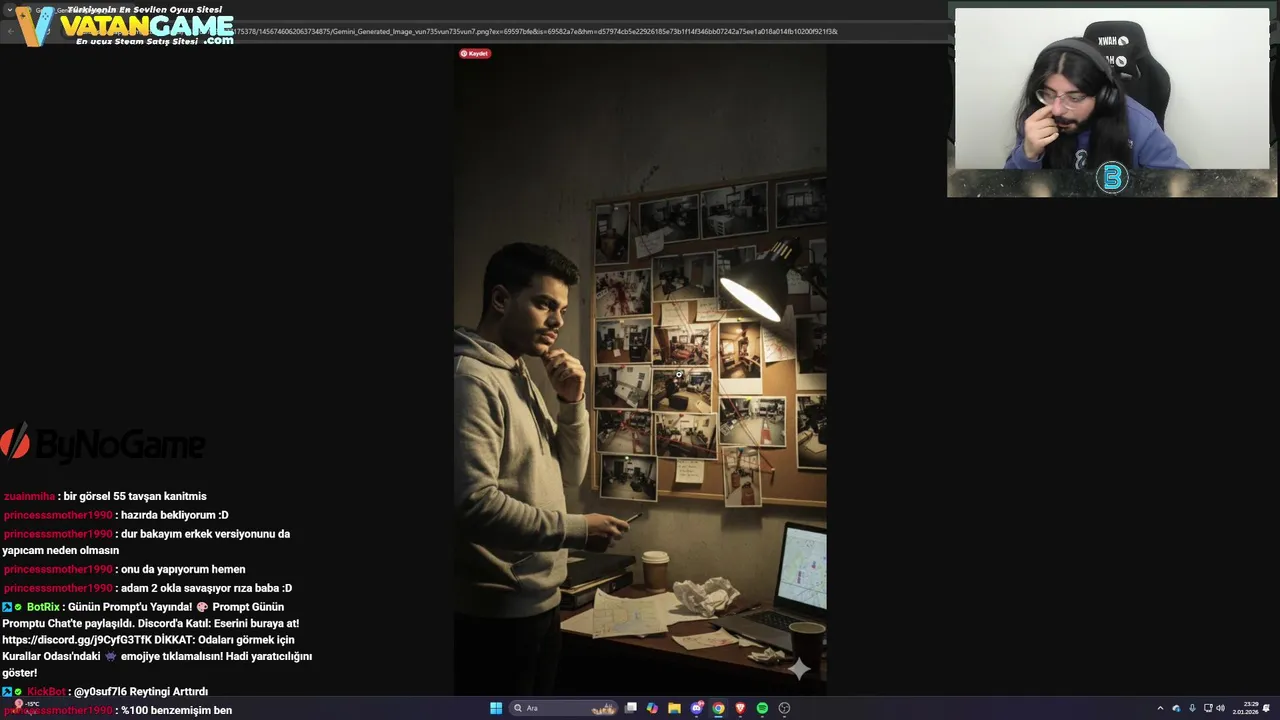The image size is (1280, 720).
Task: Click '@y0suf7l6 Reytingi Arttırdı' chat message
Action: click(141, 691)
